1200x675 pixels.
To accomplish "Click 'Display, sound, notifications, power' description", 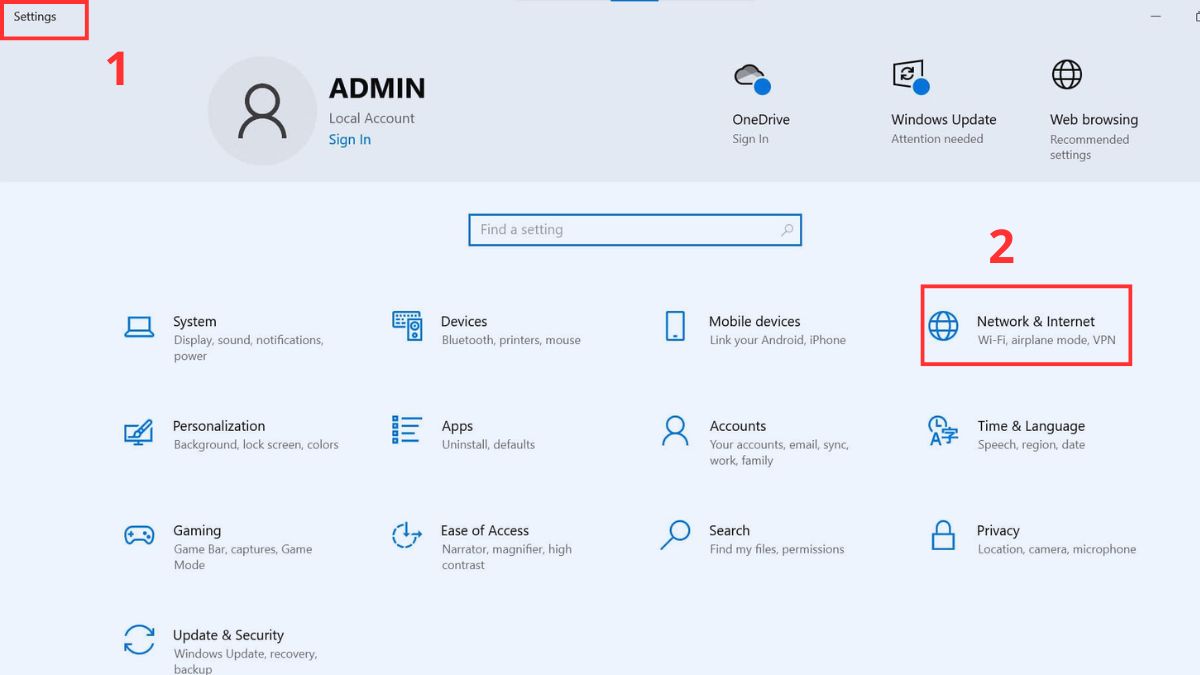I will [x=248, y=348].
